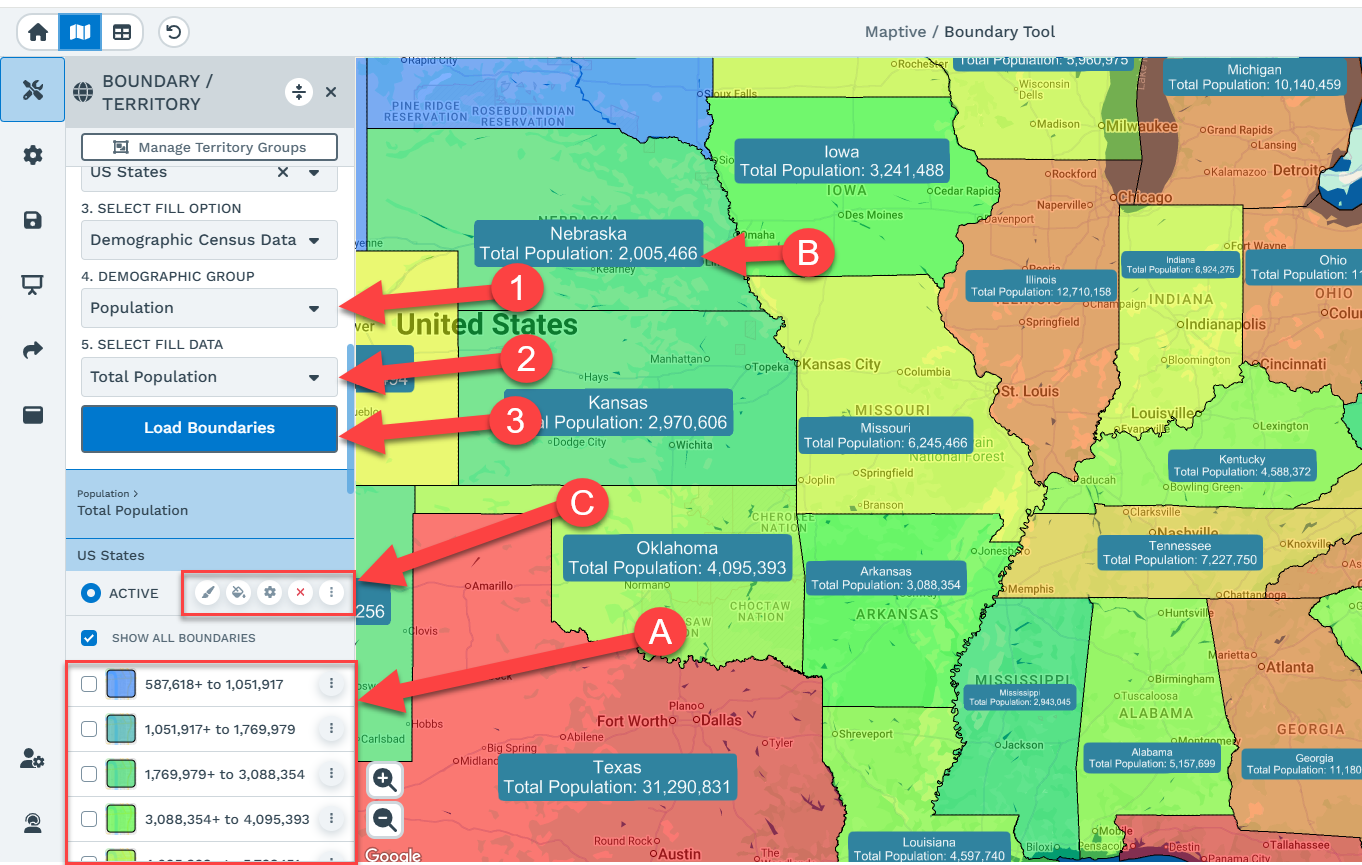This screenshot has height=865, width=1362.
Task: Click the undo/reset circular arrow icon
Action: [x=174, y=32]
